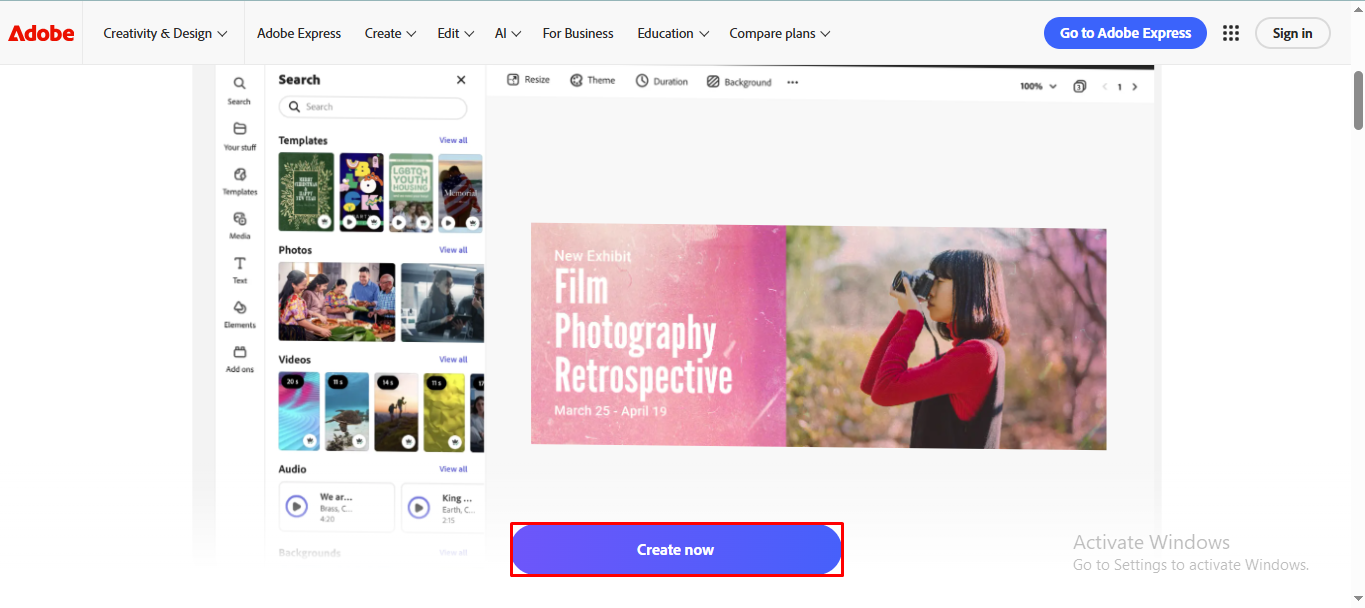Expand the Edit dropdown menu
Viewport: 1365px width, 608px height.
click(456, 33)
